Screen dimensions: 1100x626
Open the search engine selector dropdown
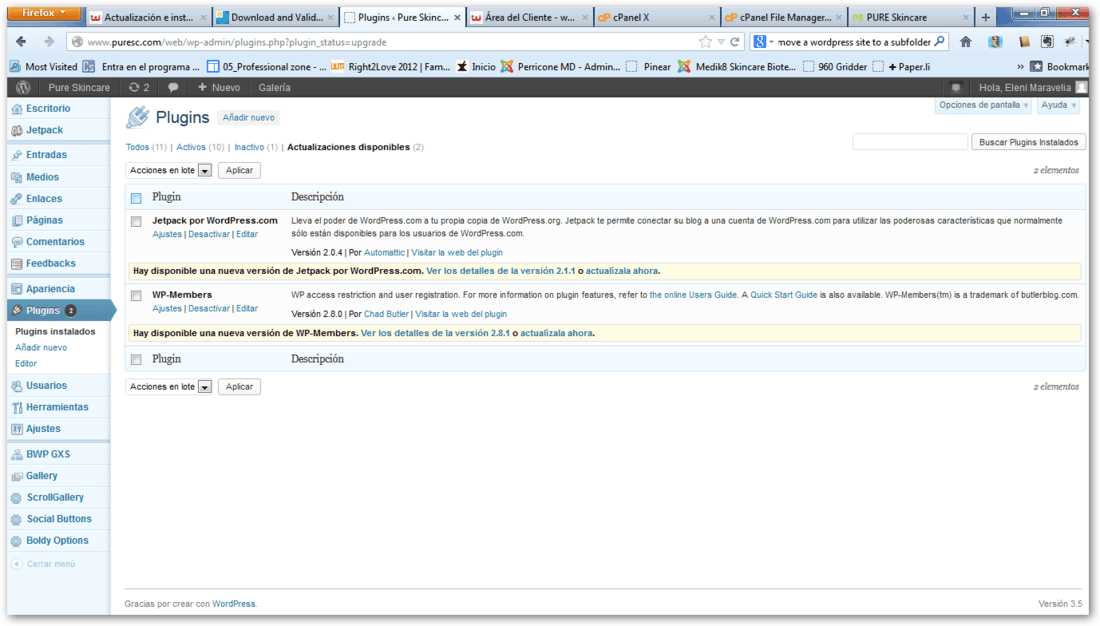763,42
